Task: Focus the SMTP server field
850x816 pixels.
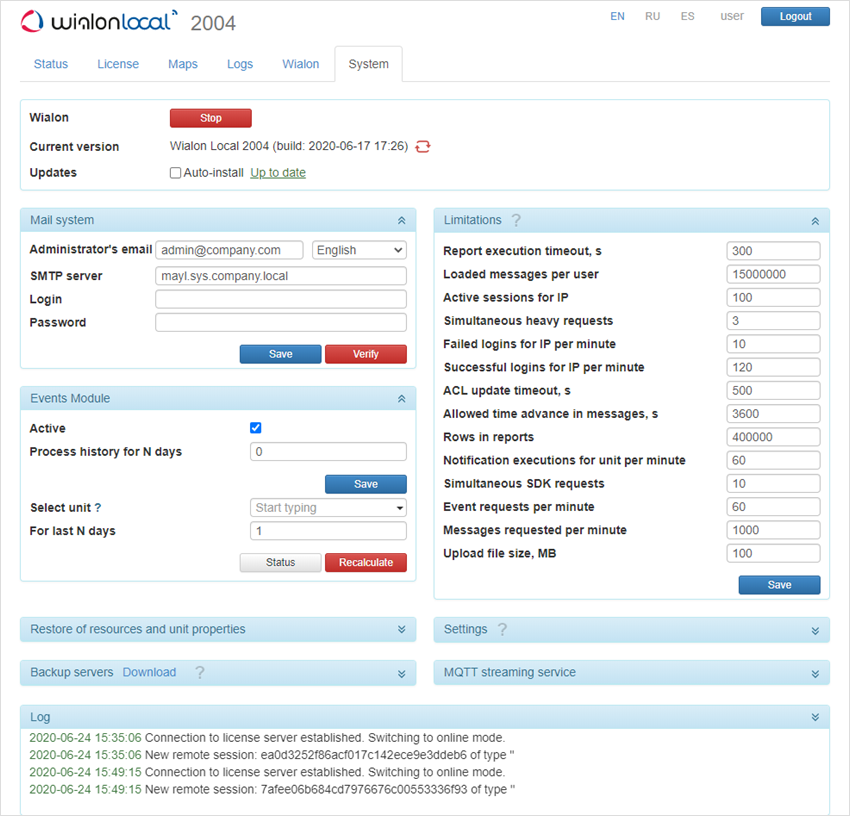Action: click(x=281, y=276)
